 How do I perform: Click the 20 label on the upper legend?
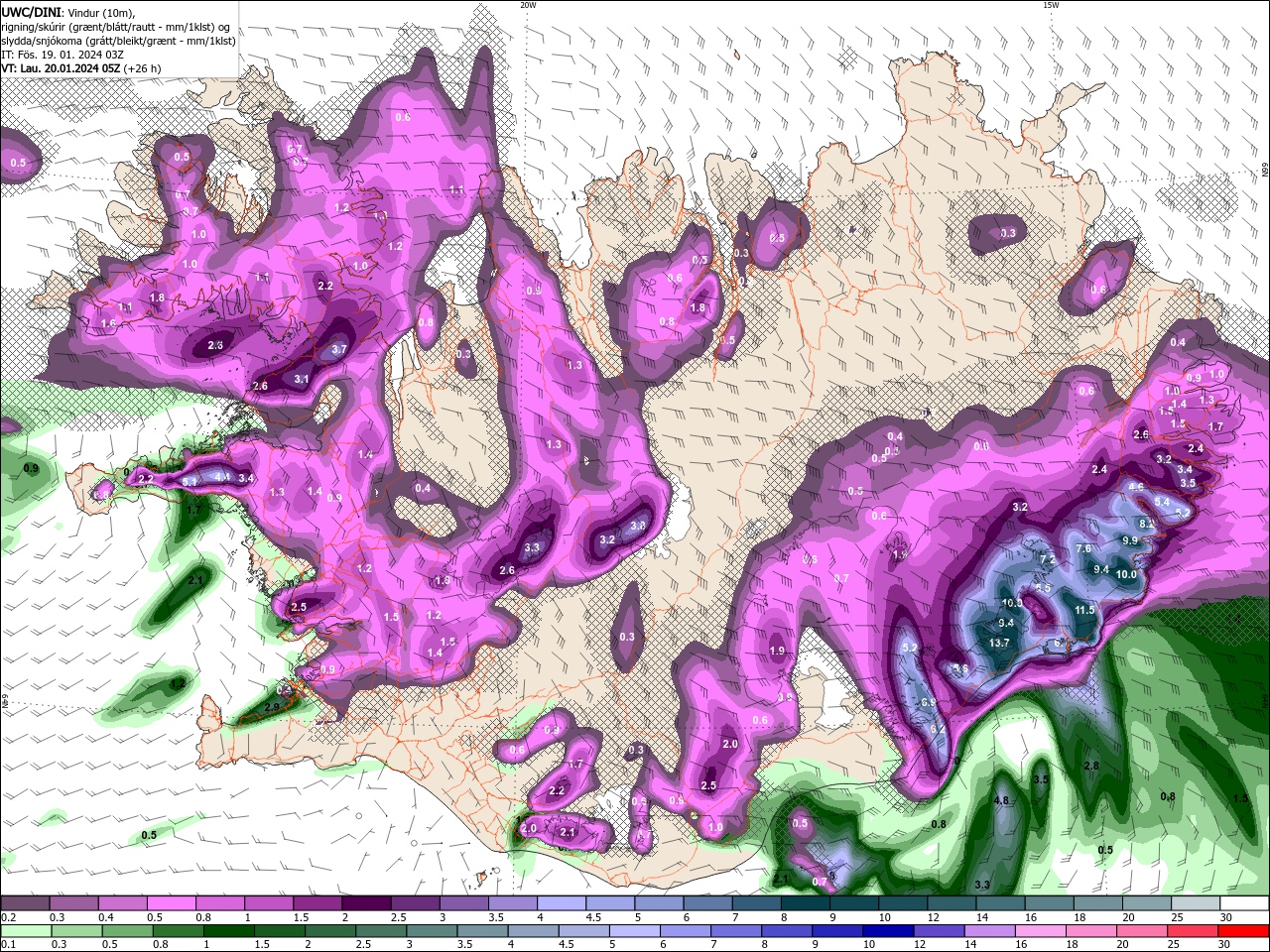point(1128,917)
